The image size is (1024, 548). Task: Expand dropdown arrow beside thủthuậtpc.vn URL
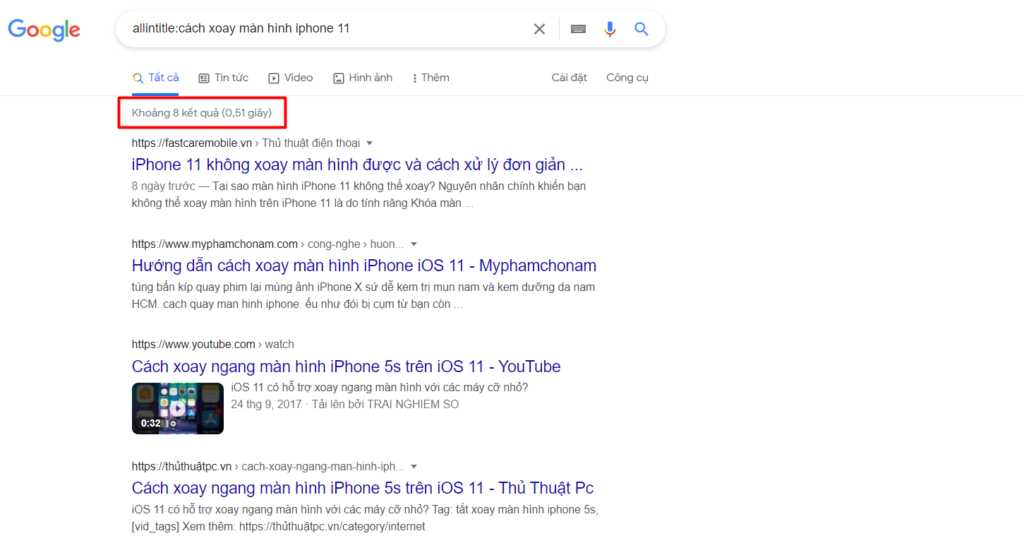[x=413, y=467]
